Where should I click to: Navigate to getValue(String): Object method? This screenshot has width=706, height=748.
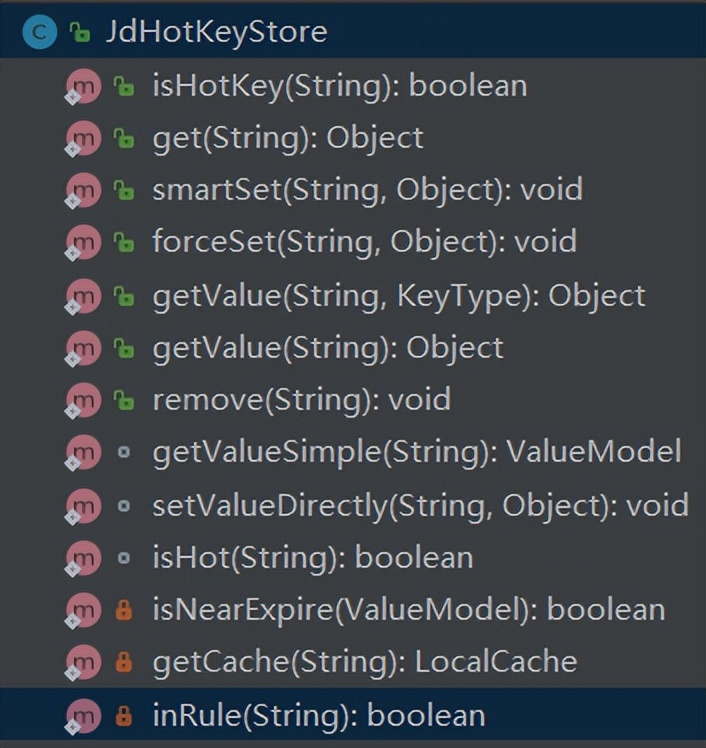pos(328,348)
